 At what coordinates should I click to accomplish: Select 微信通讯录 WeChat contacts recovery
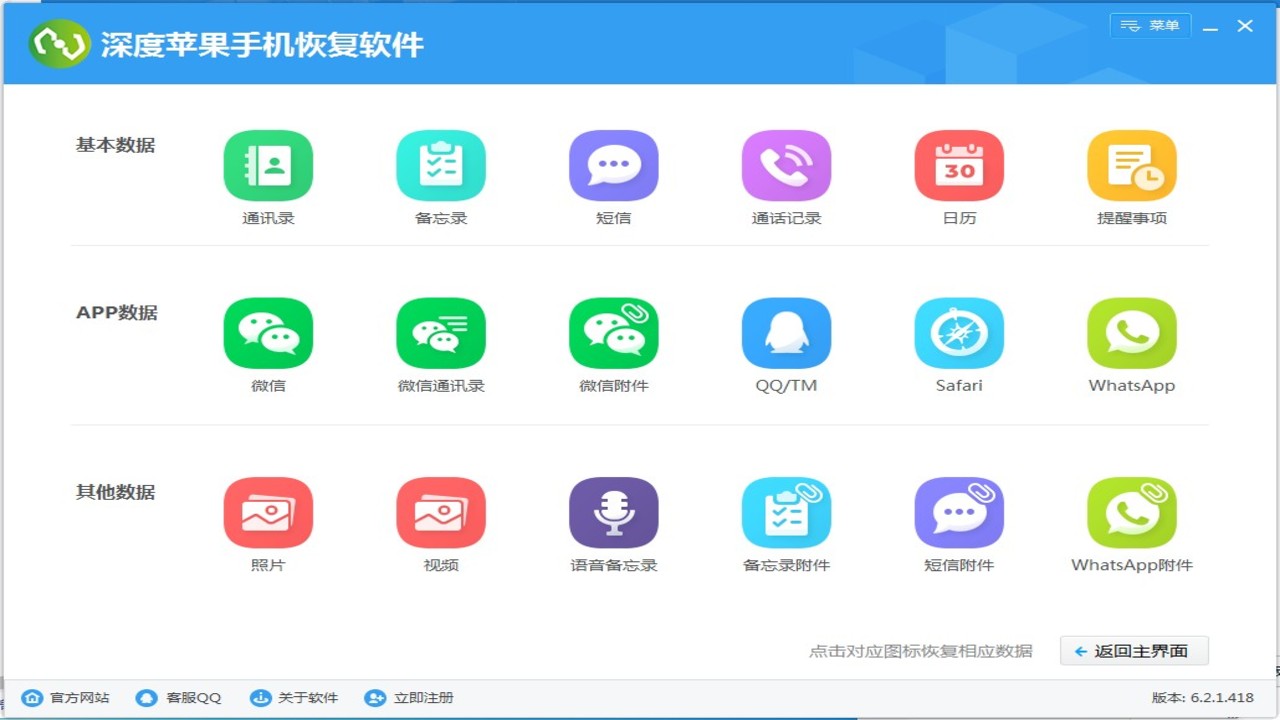[x=440, y=333]
